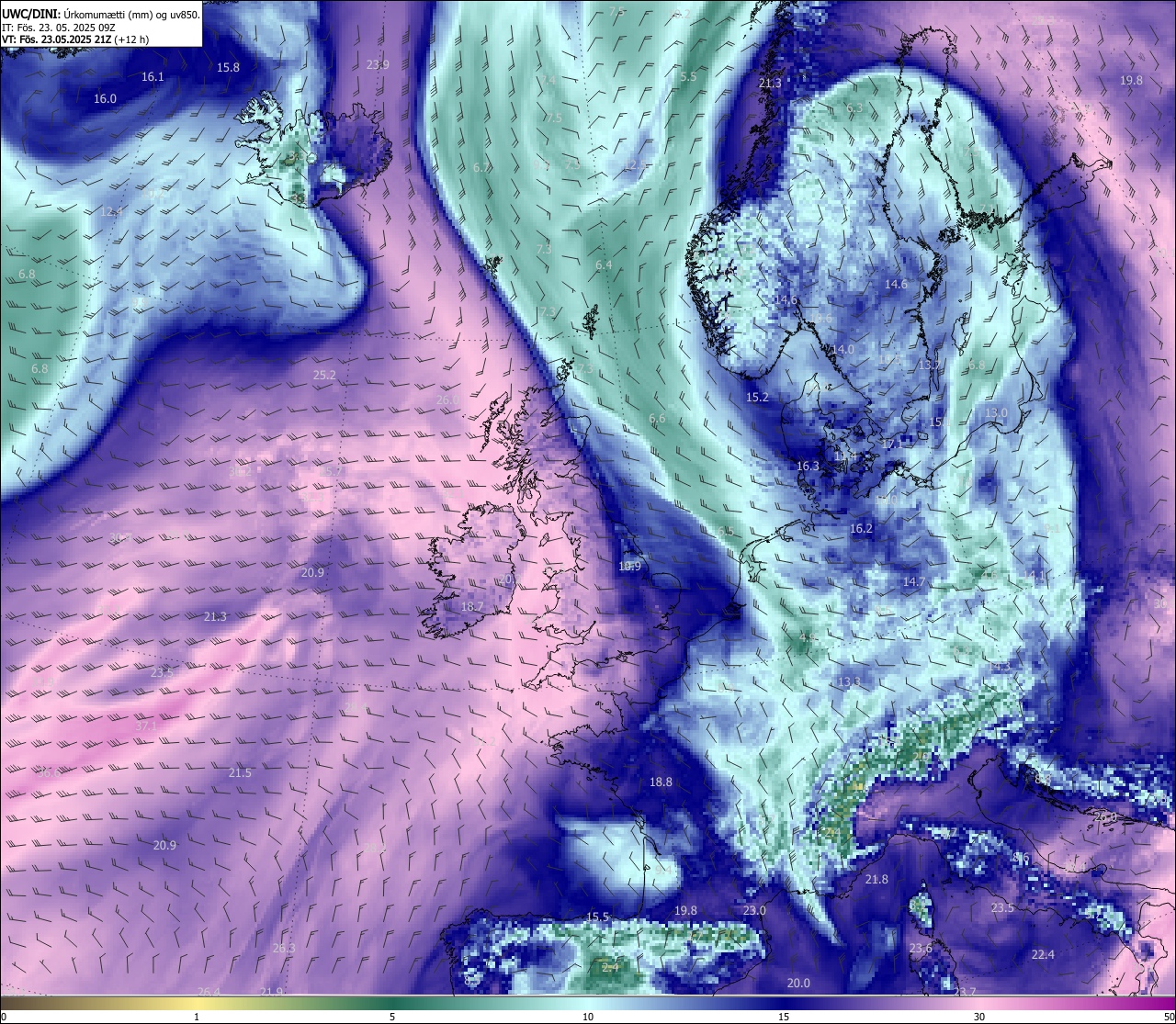
Task: Click the colour scale tick label 5
Action: pyautogui.click(x=392, y=1017)
